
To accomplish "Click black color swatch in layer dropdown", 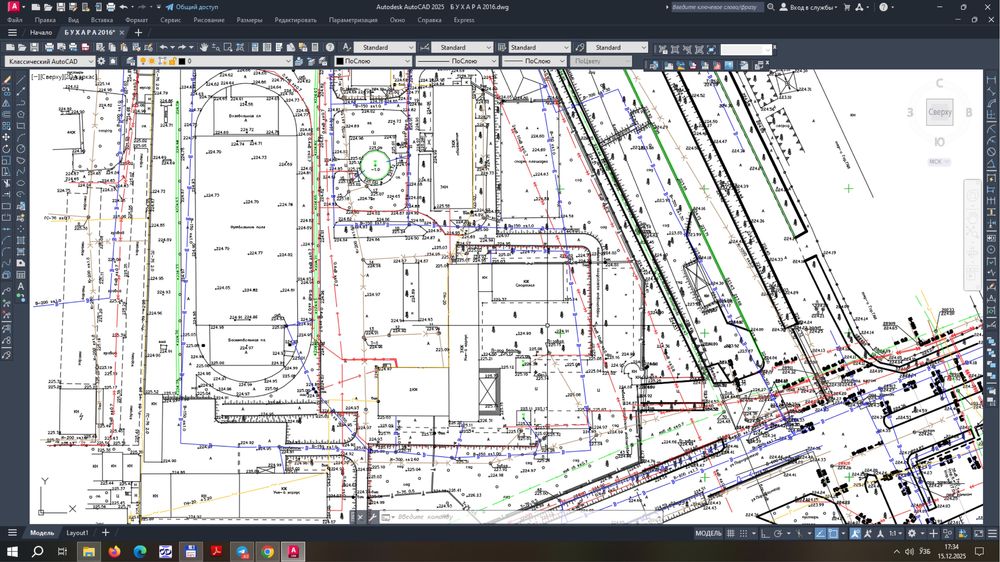I will point(182,61).
